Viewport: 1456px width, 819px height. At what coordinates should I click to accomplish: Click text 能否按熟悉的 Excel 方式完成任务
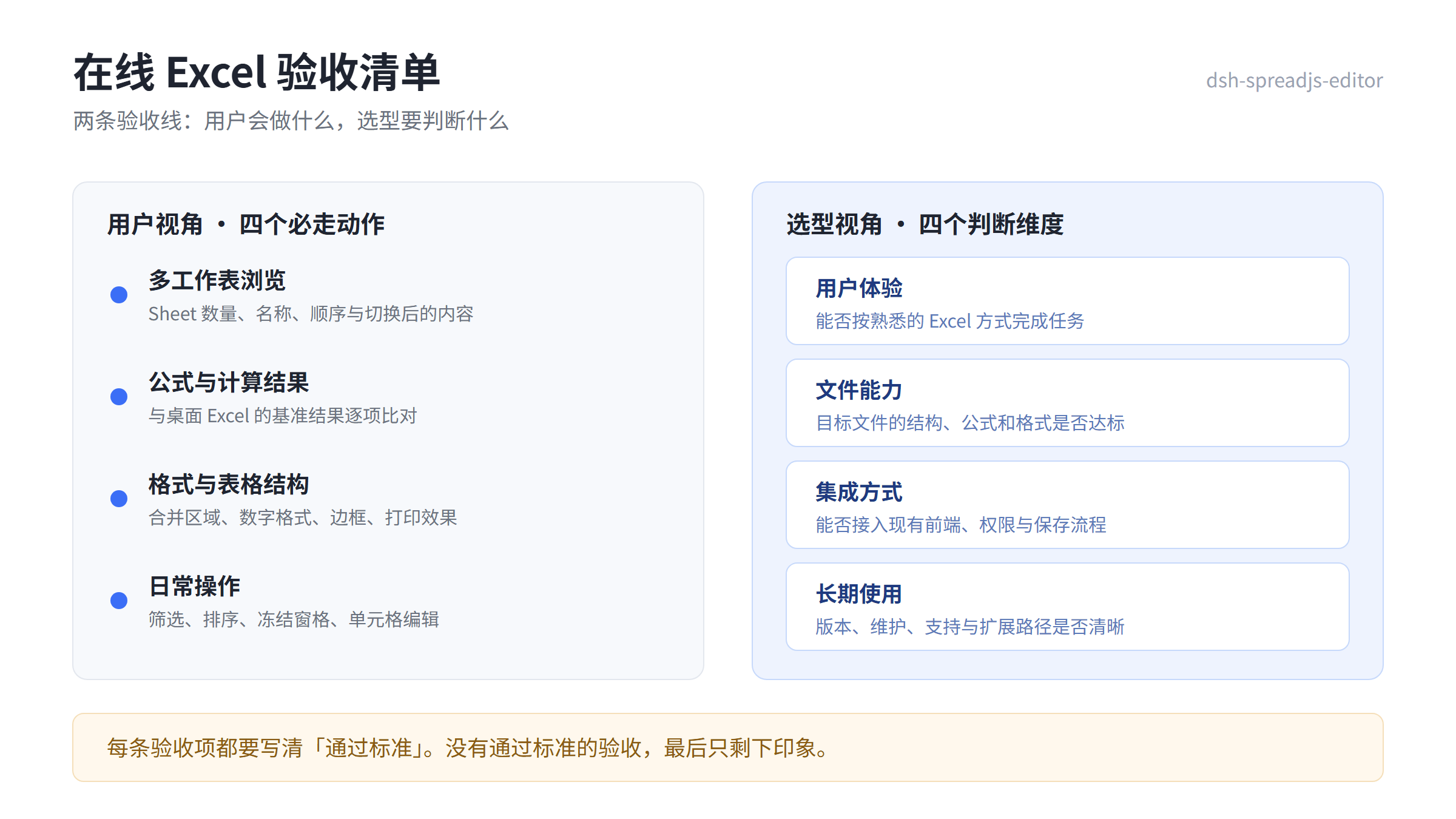point(950,321)
